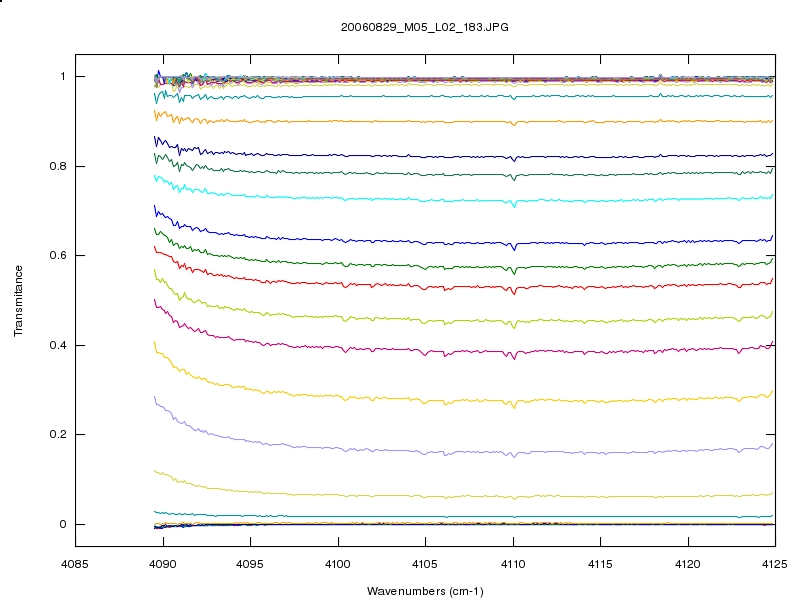The image size is (800, 600).
Task: Click x-axis tick label 4085
Action: tap(75, 564)
